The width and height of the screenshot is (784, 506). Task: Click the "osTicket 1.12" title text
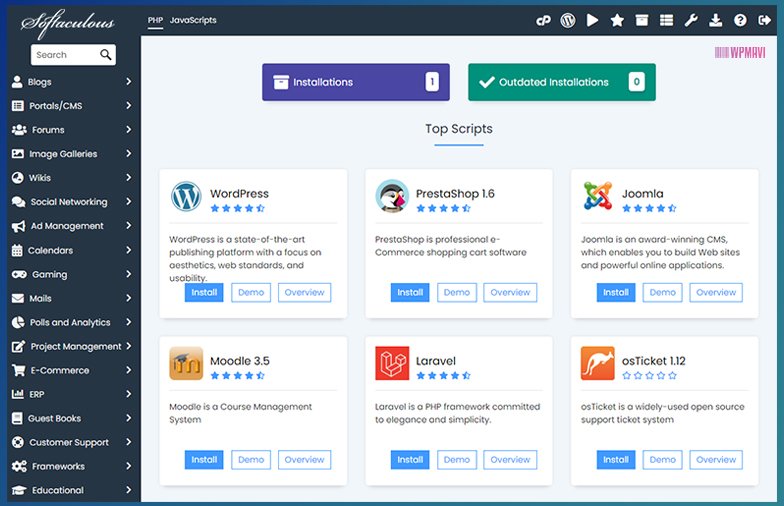654,361
